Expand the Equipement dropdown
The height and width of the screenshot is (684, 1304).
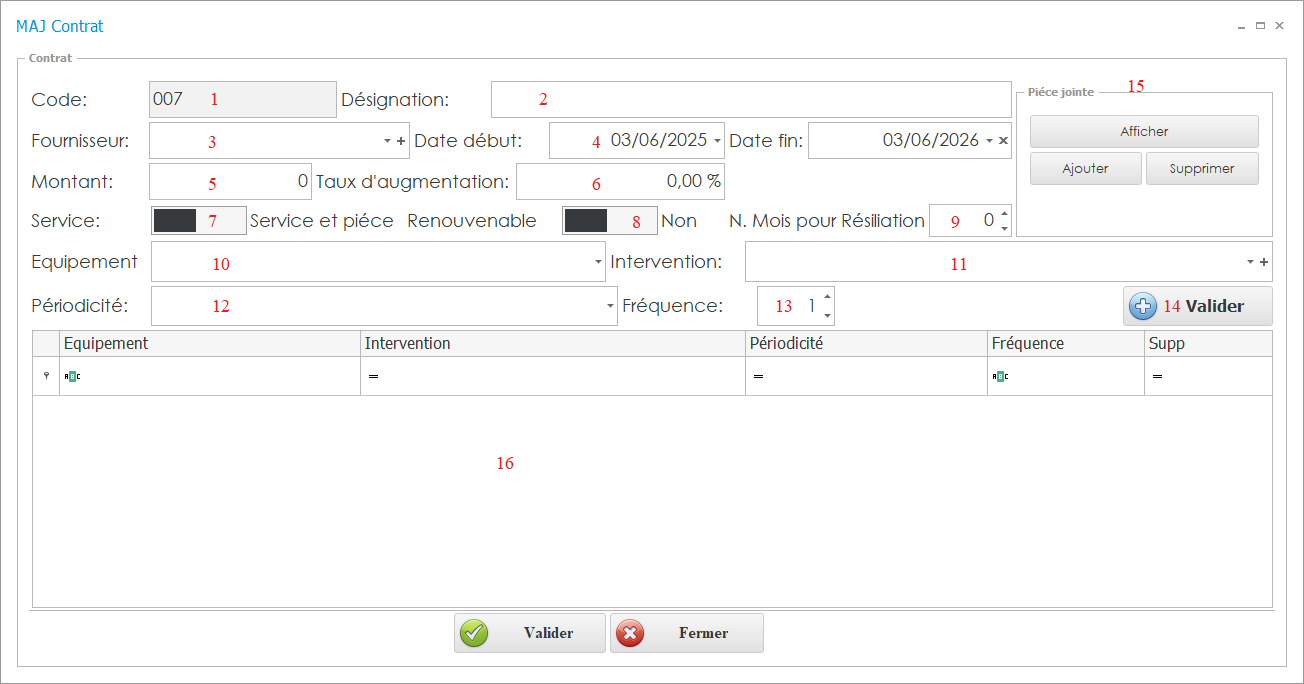point(597,262)
